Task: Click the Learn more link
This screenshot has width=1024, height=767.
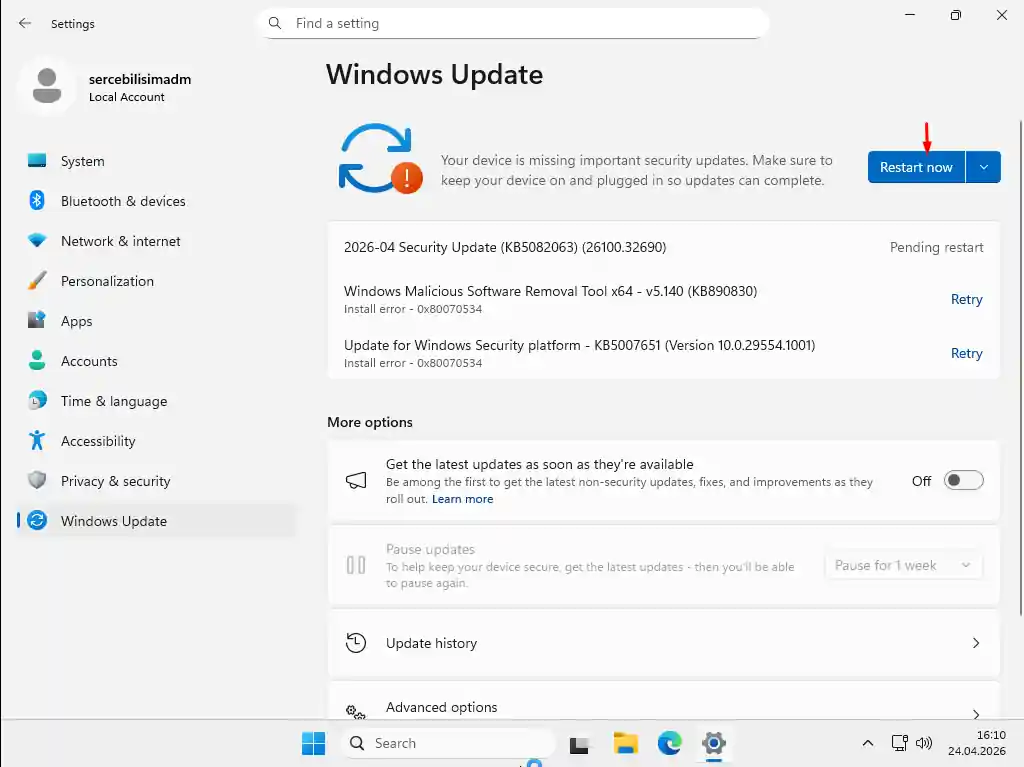Action: point(462,499)
